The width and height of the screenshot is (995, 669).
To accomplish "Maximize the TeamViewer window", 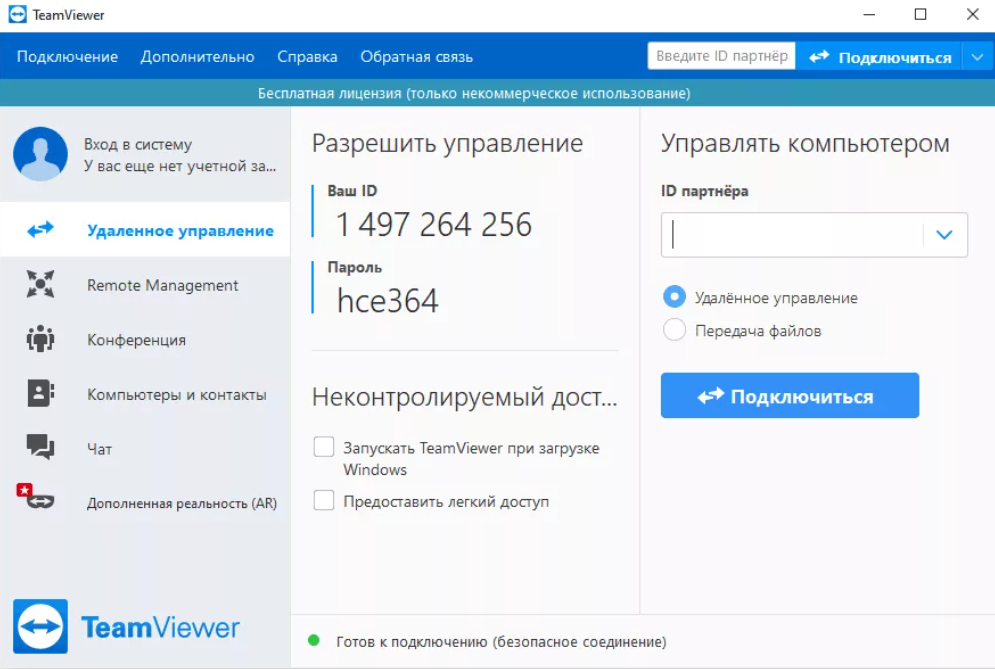I will pyautogui.click(x=921, y=14).
